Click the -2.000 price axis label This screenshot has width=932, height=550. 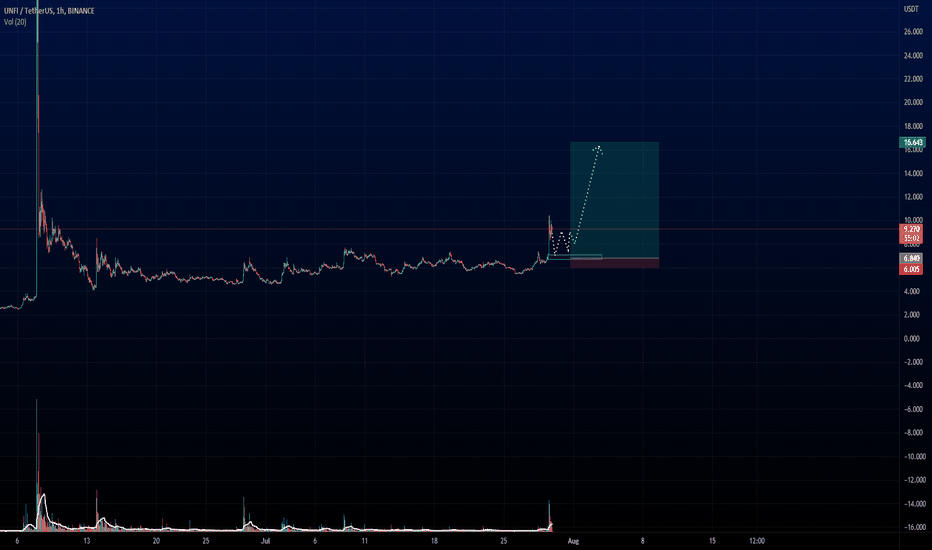pyautogui.click(x=913, y=362)
